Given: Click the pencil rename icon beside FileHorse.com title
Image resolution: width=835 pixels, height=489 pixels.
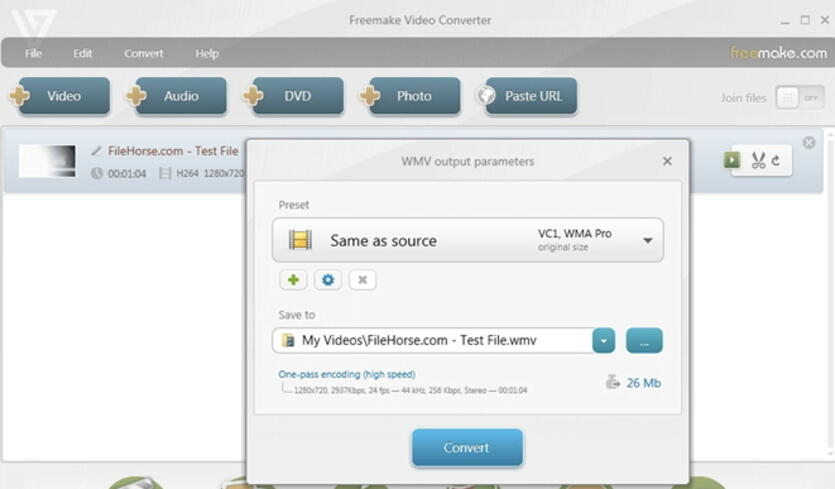Looking at the screenshot, I should [x=96, y=151].
